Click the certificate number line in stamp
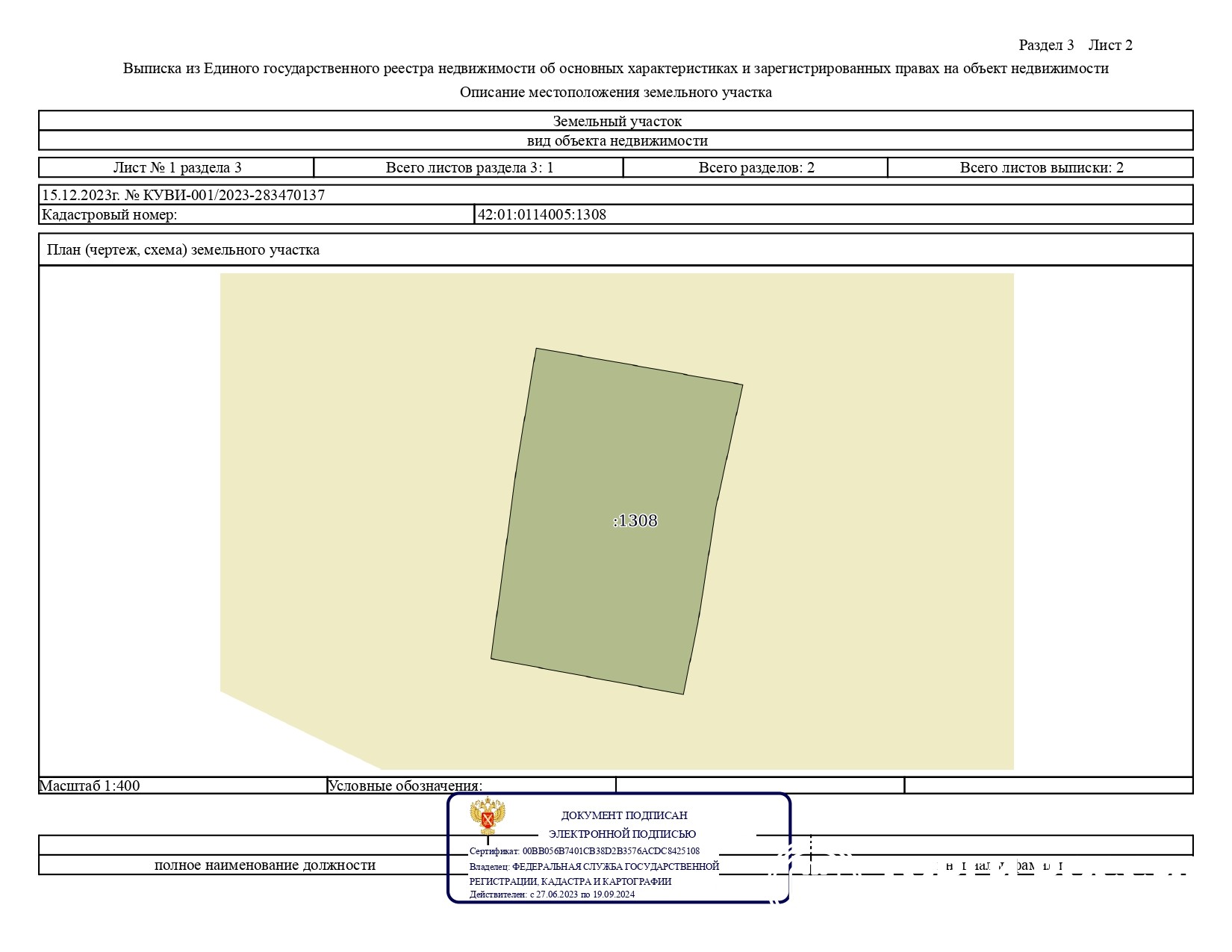 coord(585,851)
